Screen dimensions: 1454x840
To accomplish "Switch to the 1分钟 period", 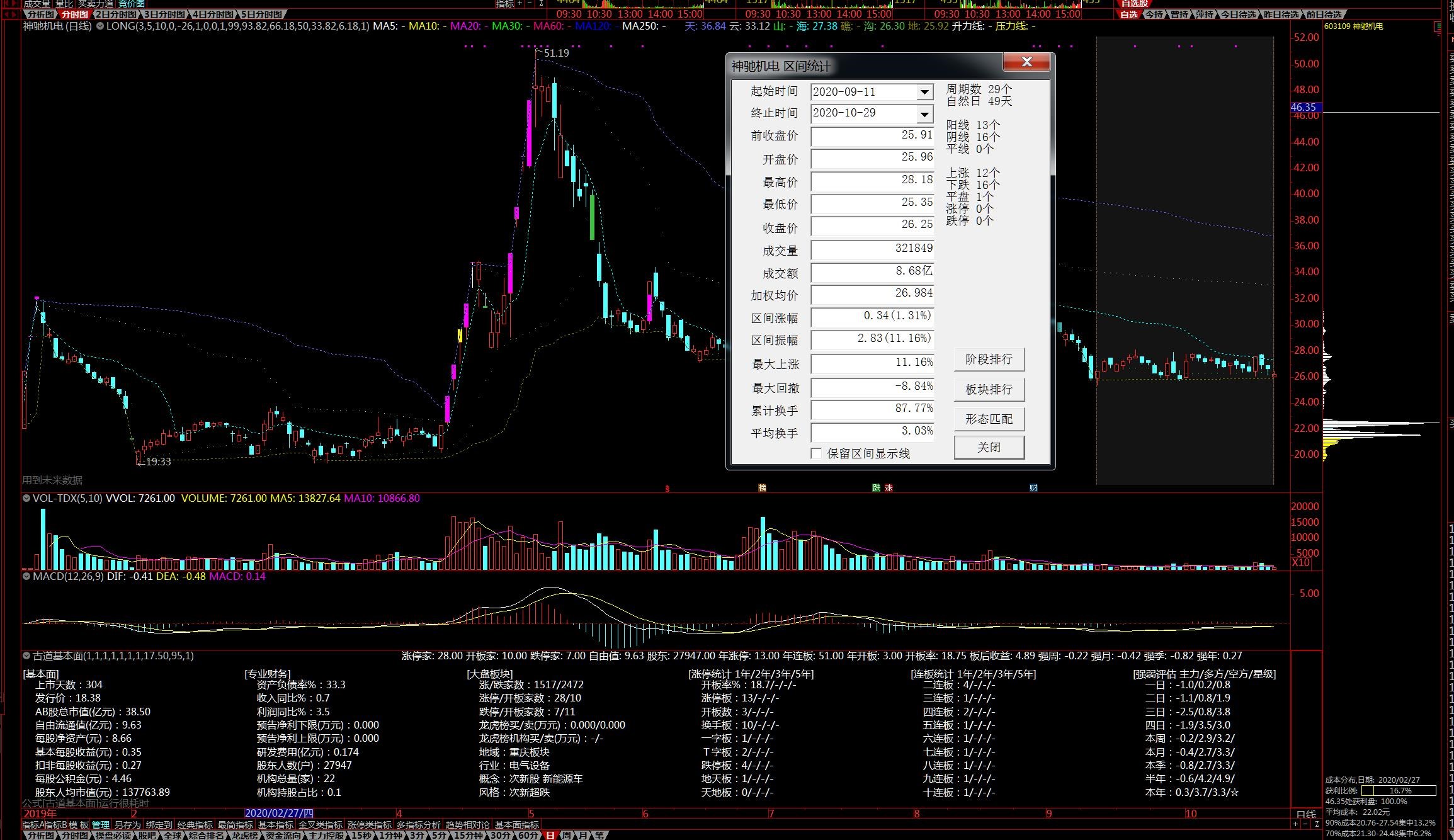I will tap(390, 835).
